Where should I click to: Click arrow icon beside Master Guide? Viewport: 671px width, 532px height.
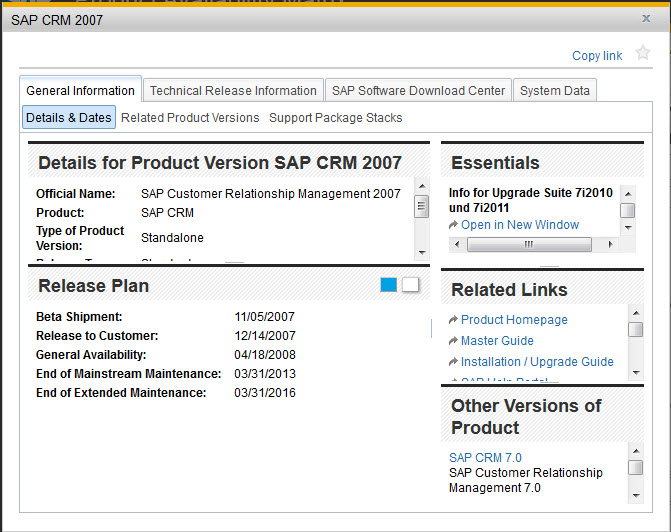pos(453,340)
